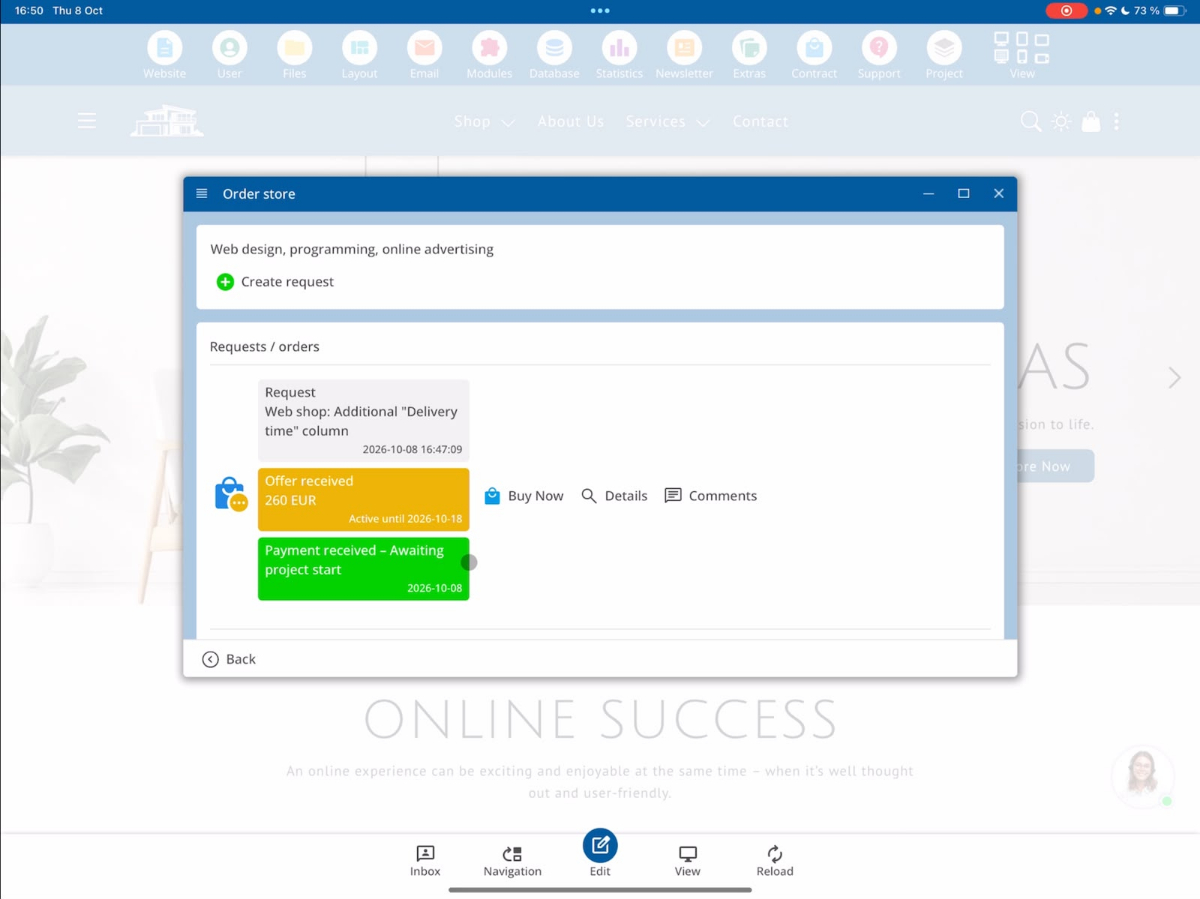Viewport: 1200px width, 899px height.
Task: Open the website hamburger menu
Action: pos(87,121)
